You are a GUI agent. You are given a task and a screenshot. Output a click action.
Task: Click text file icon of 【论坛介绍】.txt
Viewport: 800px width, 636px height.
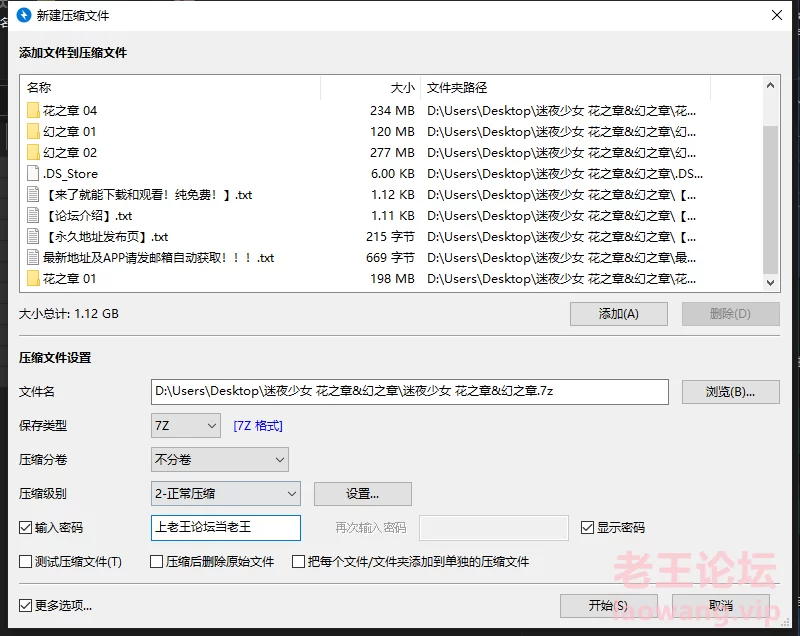(33, 215)
